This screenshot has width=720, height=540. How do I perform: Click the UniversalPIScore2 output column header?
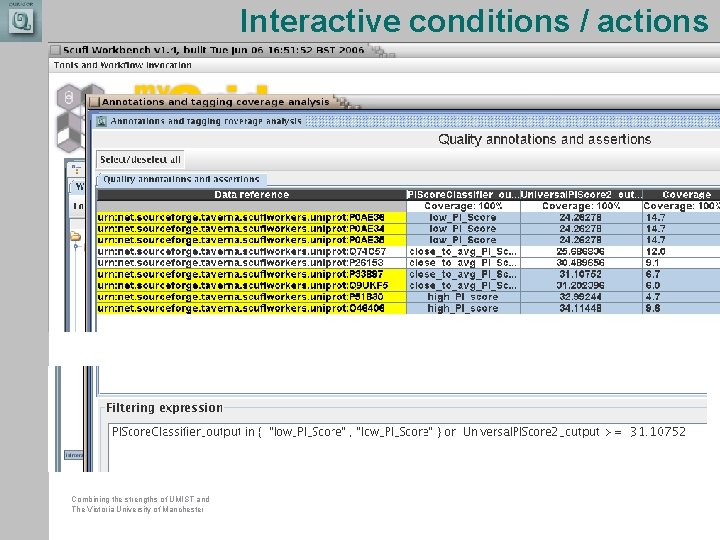tap(581, 195)
